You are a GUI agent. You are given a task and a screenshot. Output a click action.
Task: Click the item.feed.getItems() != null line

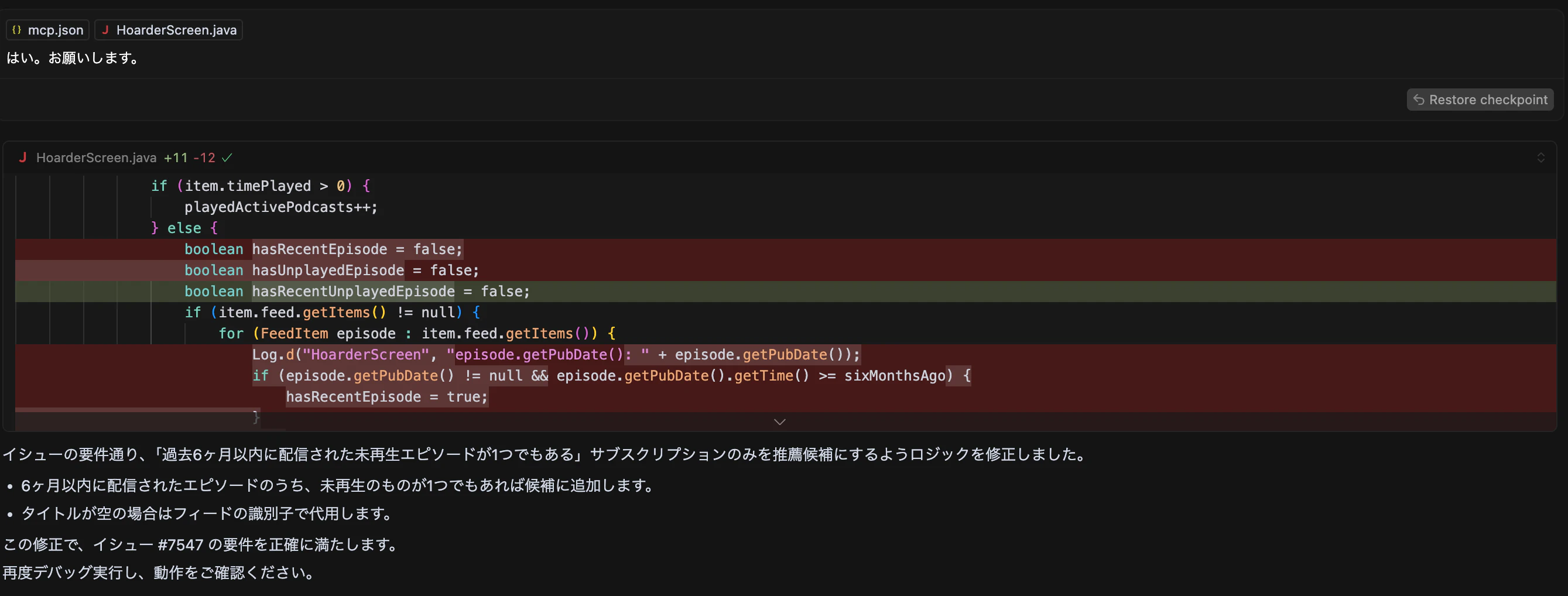(x=333, y=313)
